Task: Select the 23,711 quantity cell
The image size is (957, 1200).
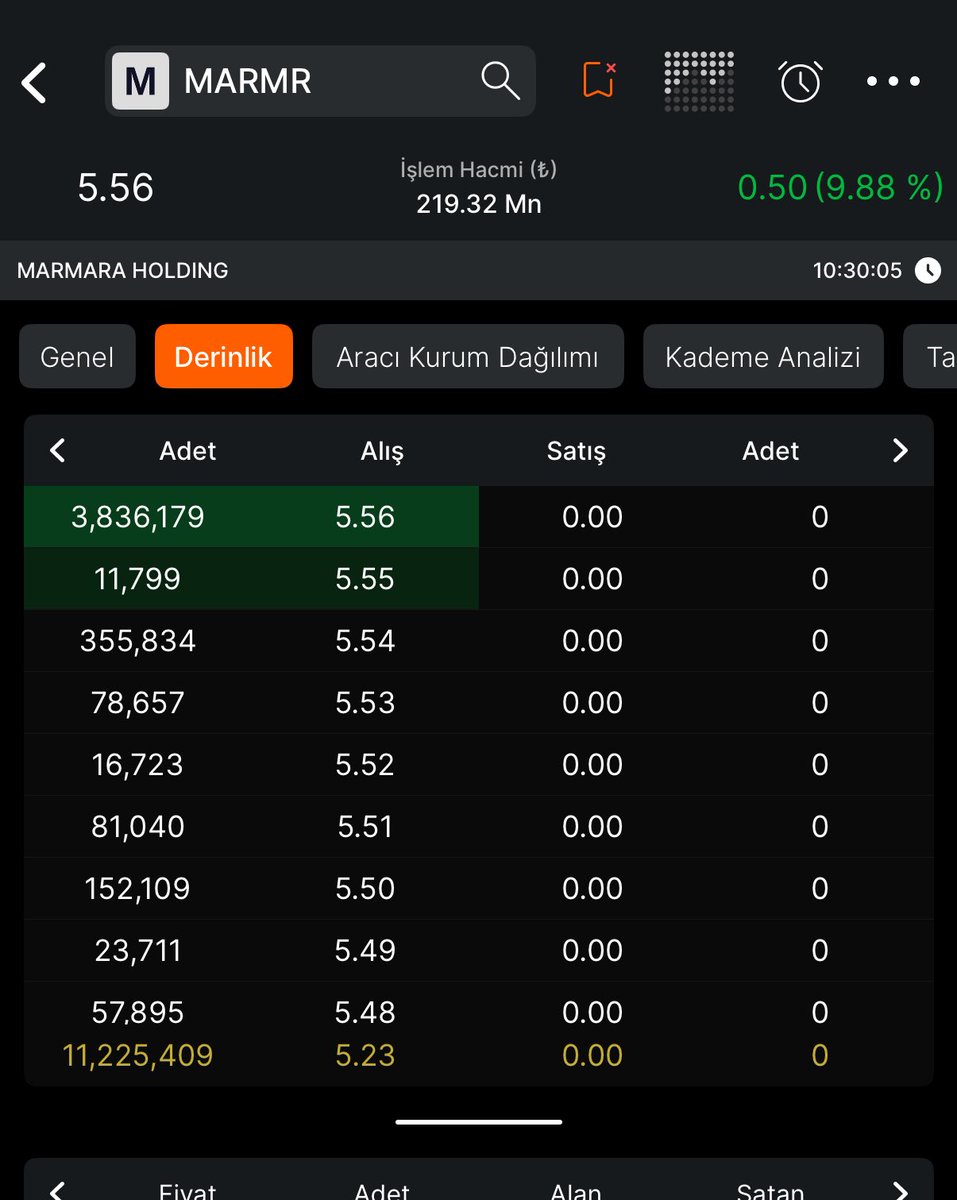Action: pos(138,950)
